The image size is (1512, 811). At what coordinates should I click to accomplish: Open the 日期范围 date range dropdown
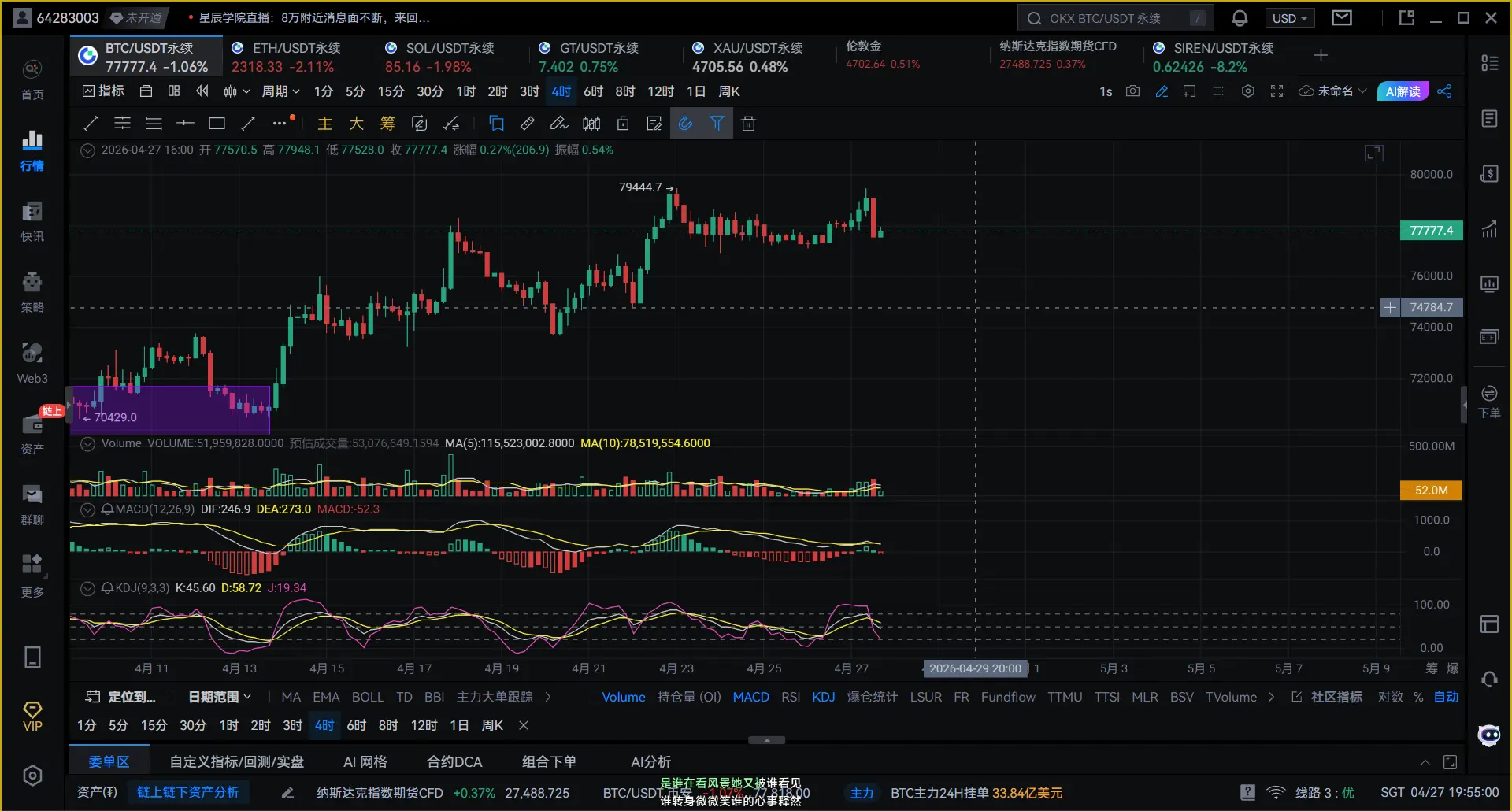pyautogui.click(x=220, y=697)
